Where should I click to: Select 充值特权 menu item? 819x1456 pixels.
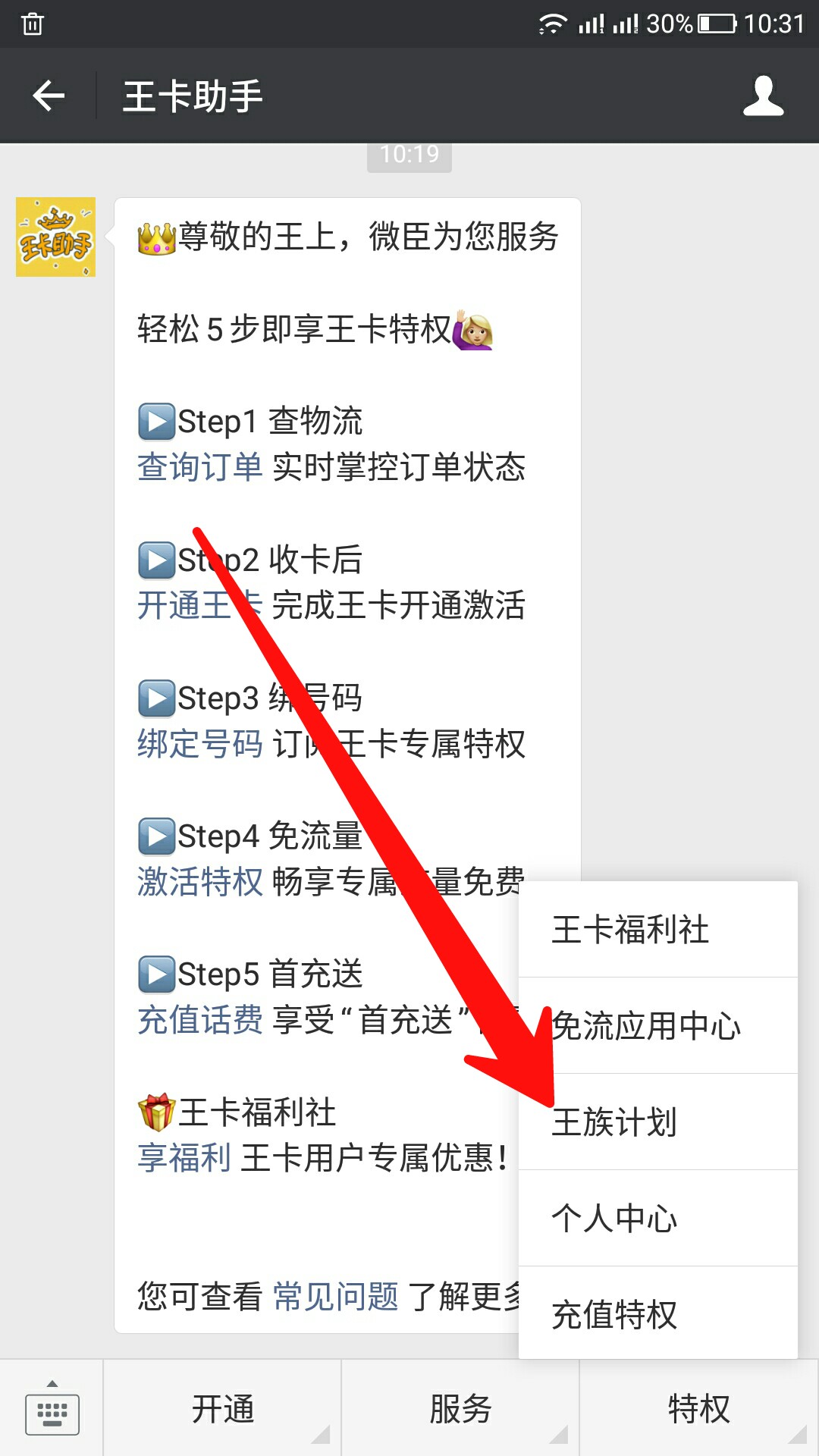[x=658, y=1313]
